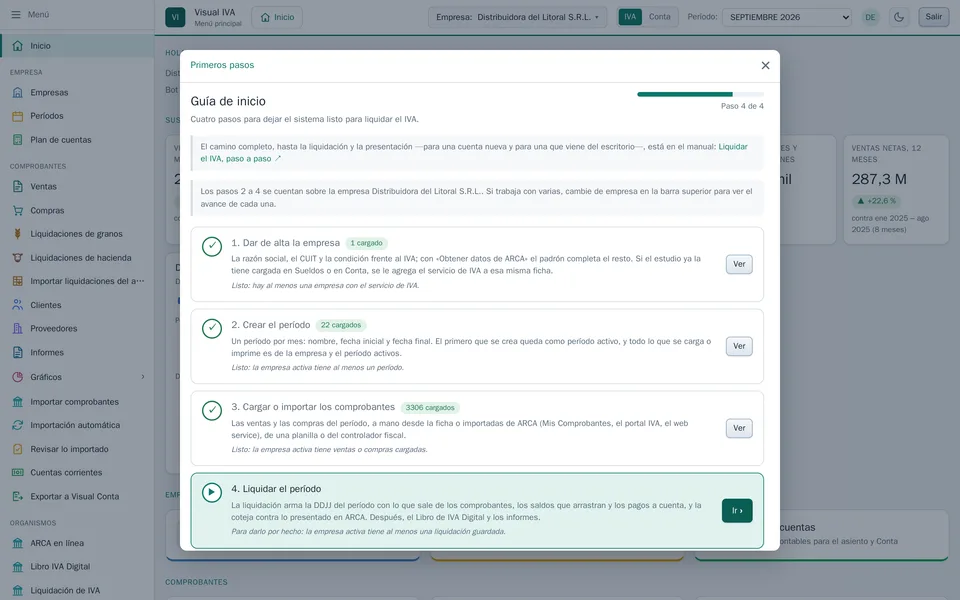The width and height of the screenshot is (960, 600).
Task: Click the Inicio button in top bar
Action: pos(277,17)
